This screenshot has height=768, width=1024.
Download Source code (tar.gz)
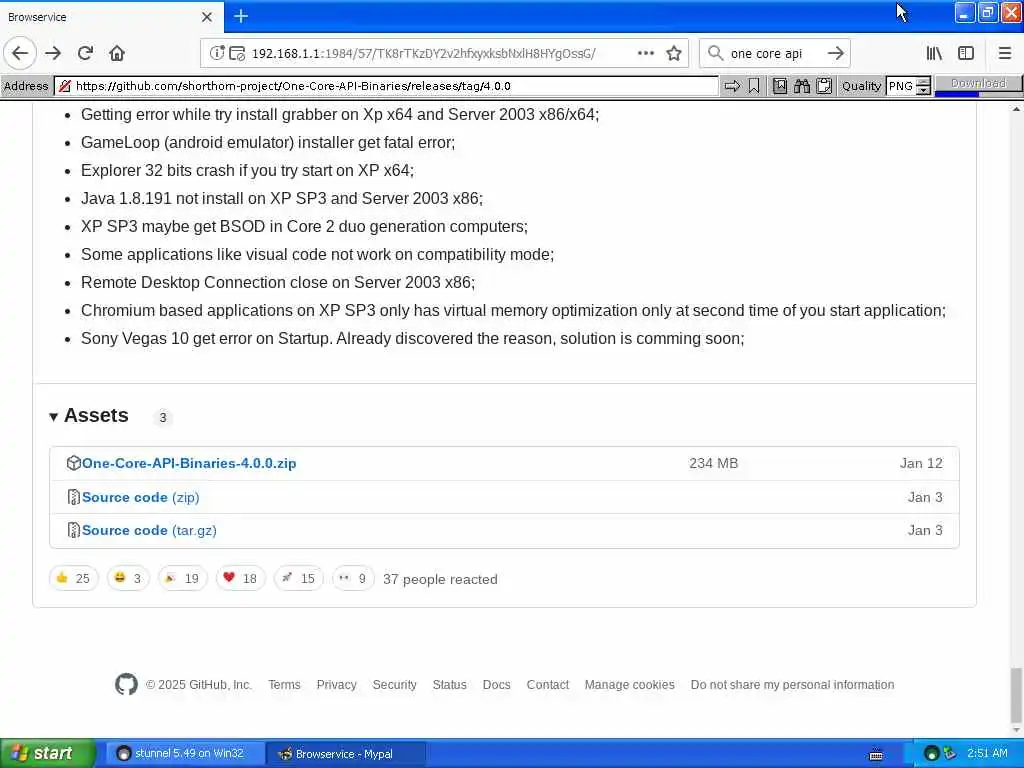tap(149, 530)
